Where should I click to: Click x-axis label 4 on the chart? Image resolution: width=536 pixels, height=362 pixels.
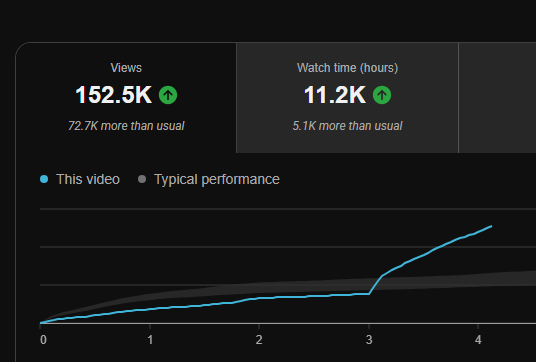[478, 340]
